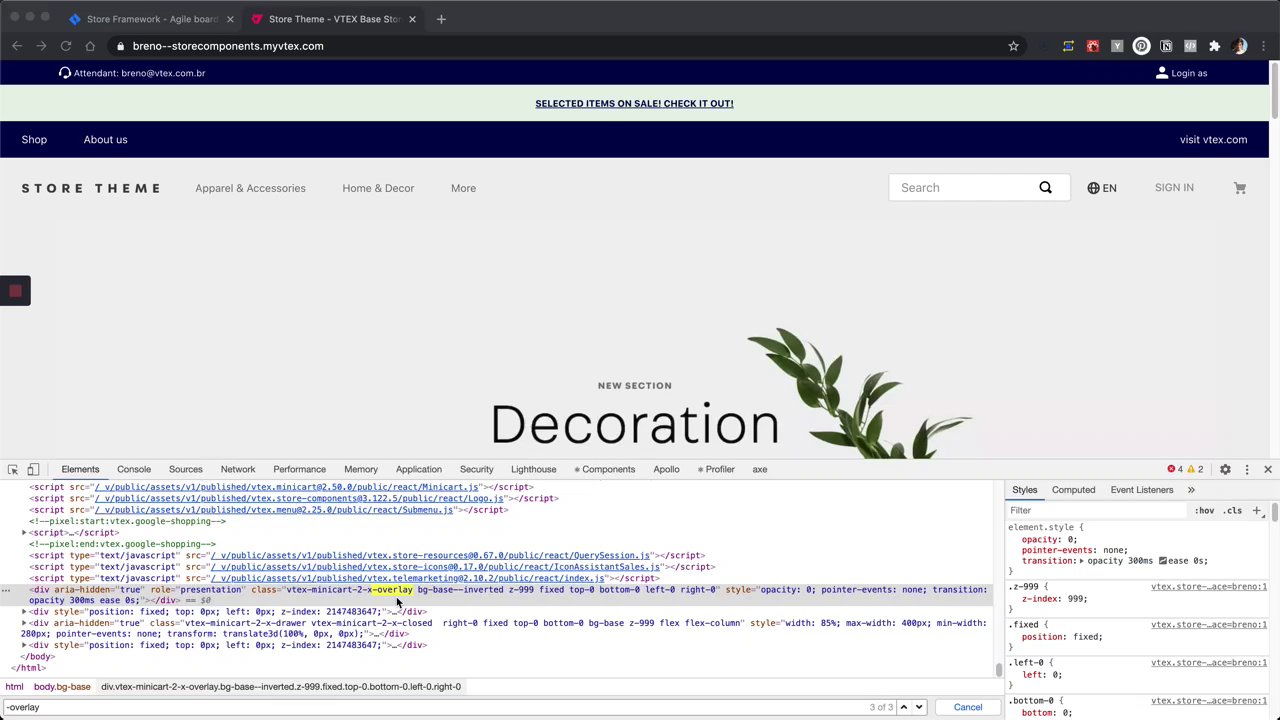Open the shopping cart
The width and height of the screenshot is (1280, 720).
coord(1240,188)
